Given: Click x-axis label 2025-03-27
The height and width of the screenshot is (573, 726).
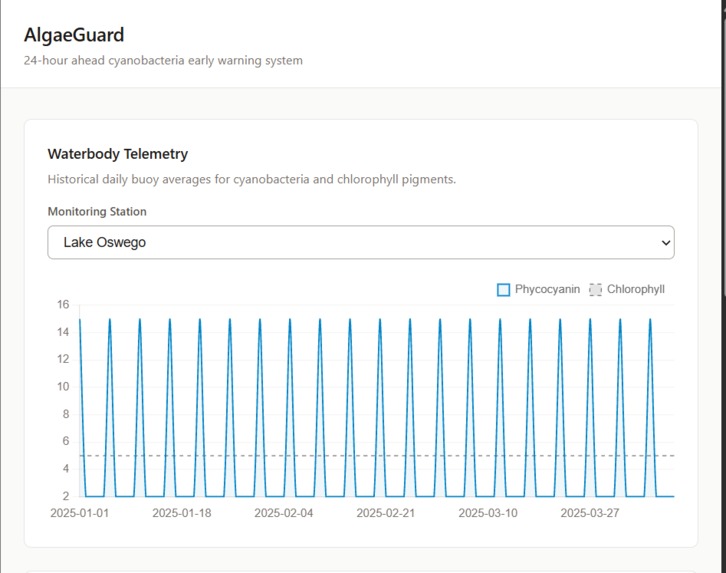Looking at the screenshot, I should point(589,513).
